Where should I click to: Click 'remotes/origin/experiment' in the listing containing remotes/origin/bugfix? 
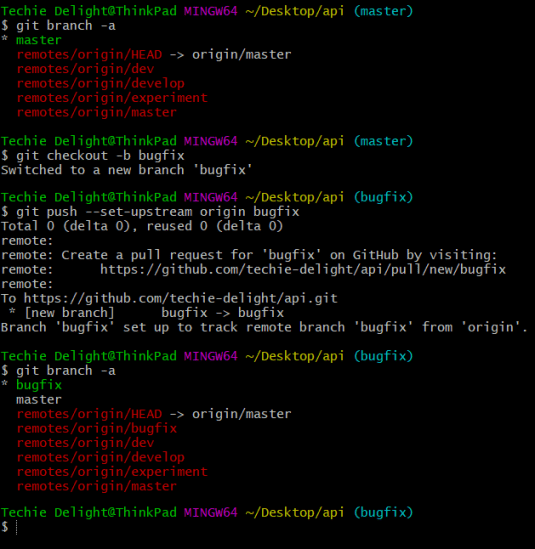click(112, 472)
